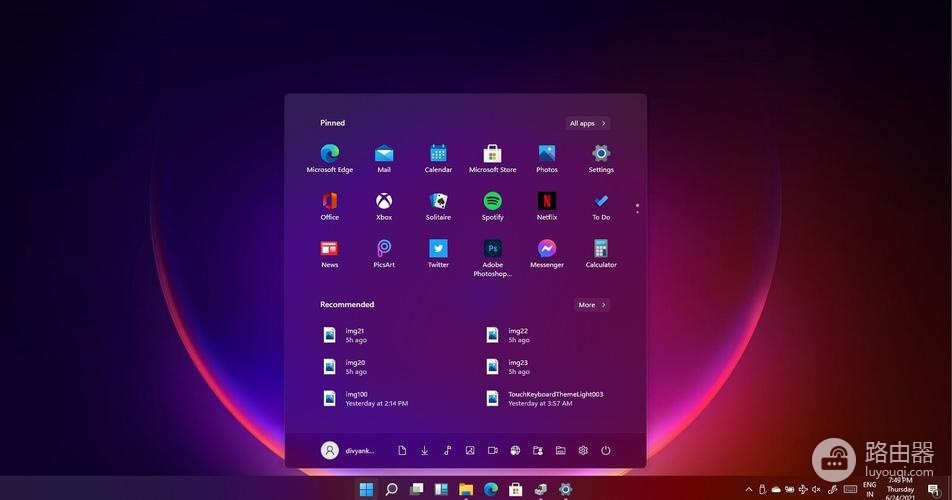Open Task View on the taskbar

tap(416, 489)
